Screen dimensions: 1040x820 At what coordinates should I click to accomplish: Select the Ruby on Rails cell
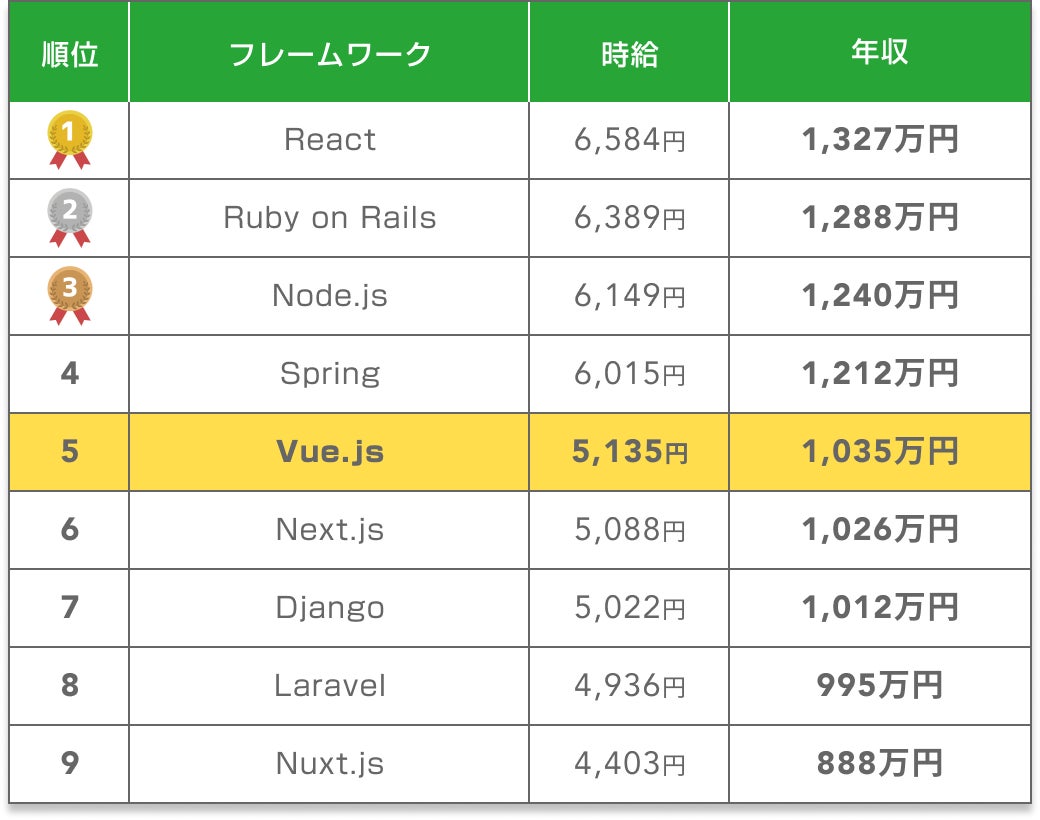click(x=330, y=217)
